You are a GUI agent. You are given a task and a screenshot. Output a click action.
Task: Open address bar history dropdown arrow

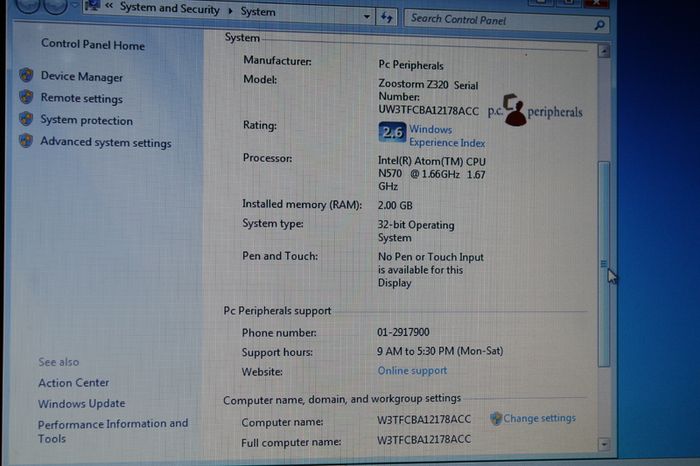click(x=367, y=17)
